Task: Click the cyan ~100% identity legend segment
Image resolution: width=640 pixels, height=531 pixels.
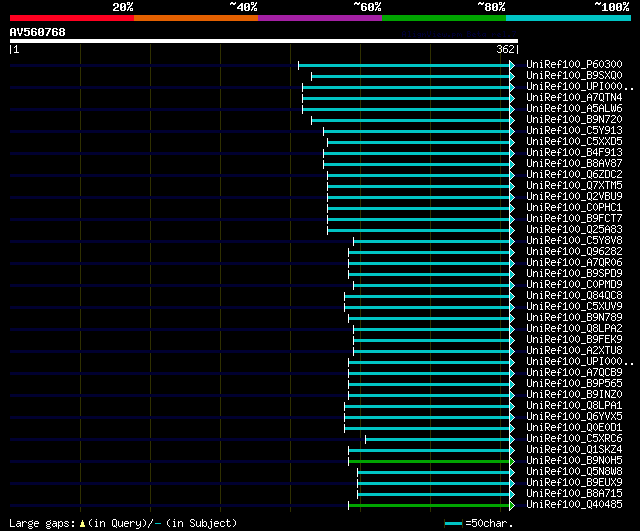Action: pyautogui.click(x=569, y=18)
